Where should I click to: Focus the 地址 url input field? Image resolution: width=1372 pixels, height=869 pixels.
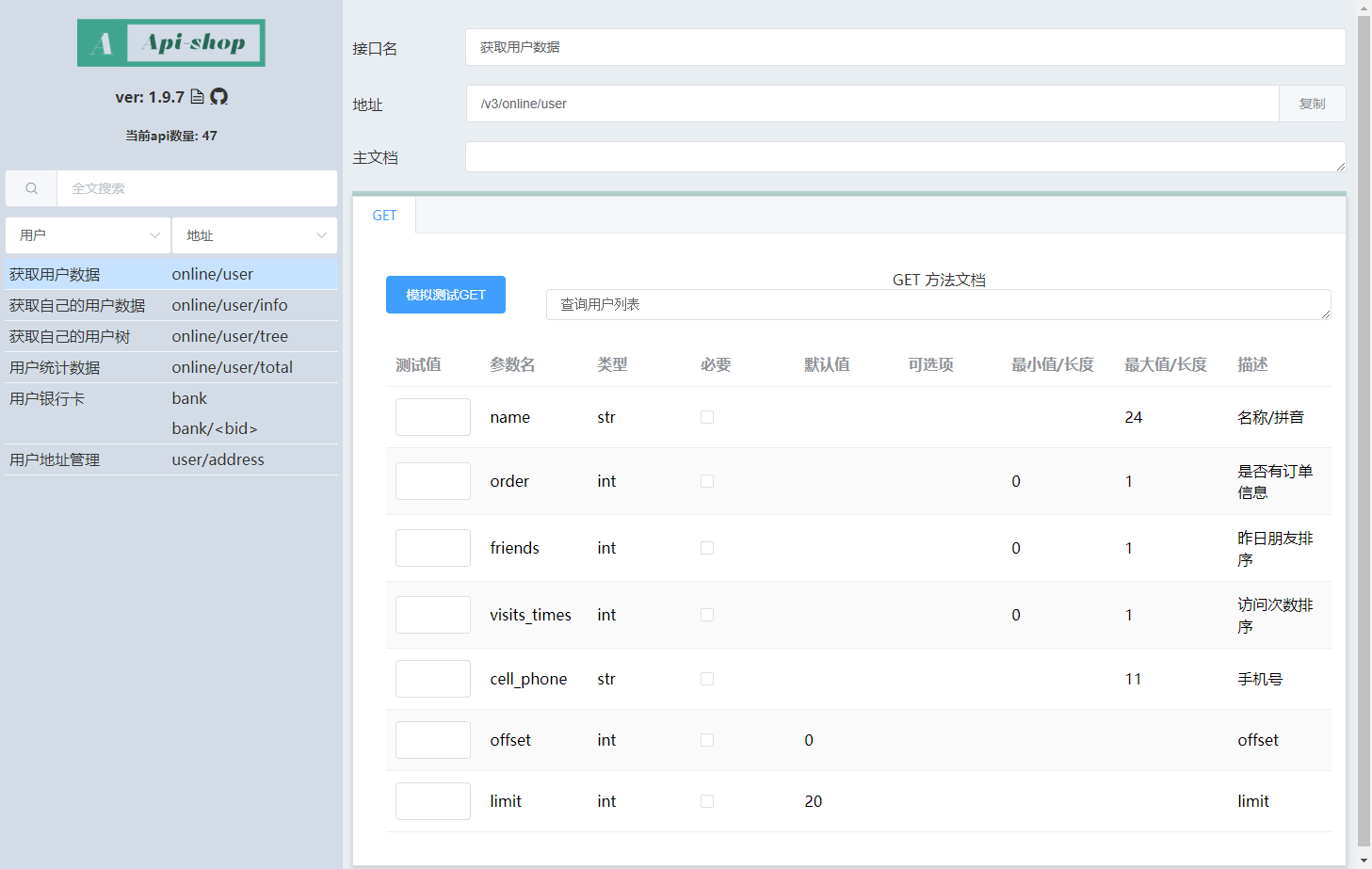872,104
